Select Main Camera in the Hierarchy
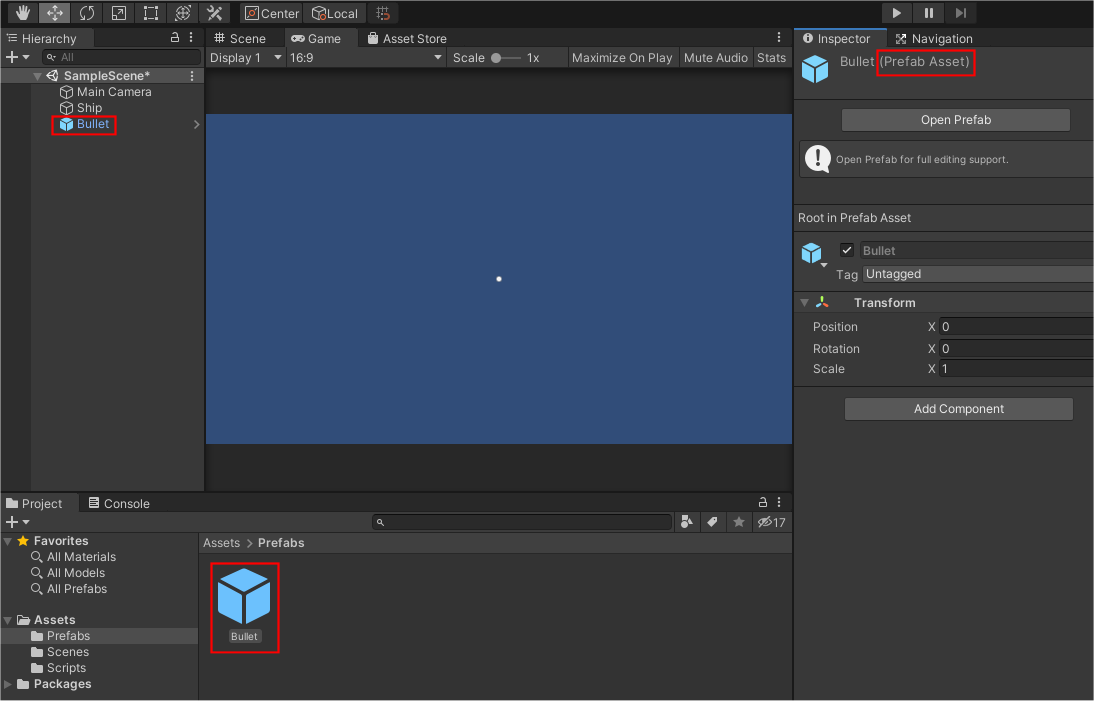Screen dimensions: 1094x701 [105, 91]
